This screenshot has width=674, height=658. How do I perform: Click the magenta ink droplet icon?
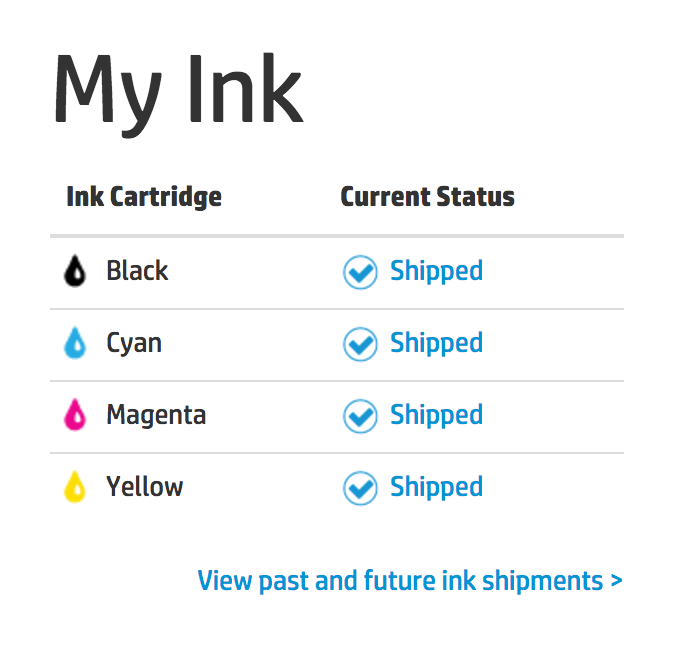[75, 415]
